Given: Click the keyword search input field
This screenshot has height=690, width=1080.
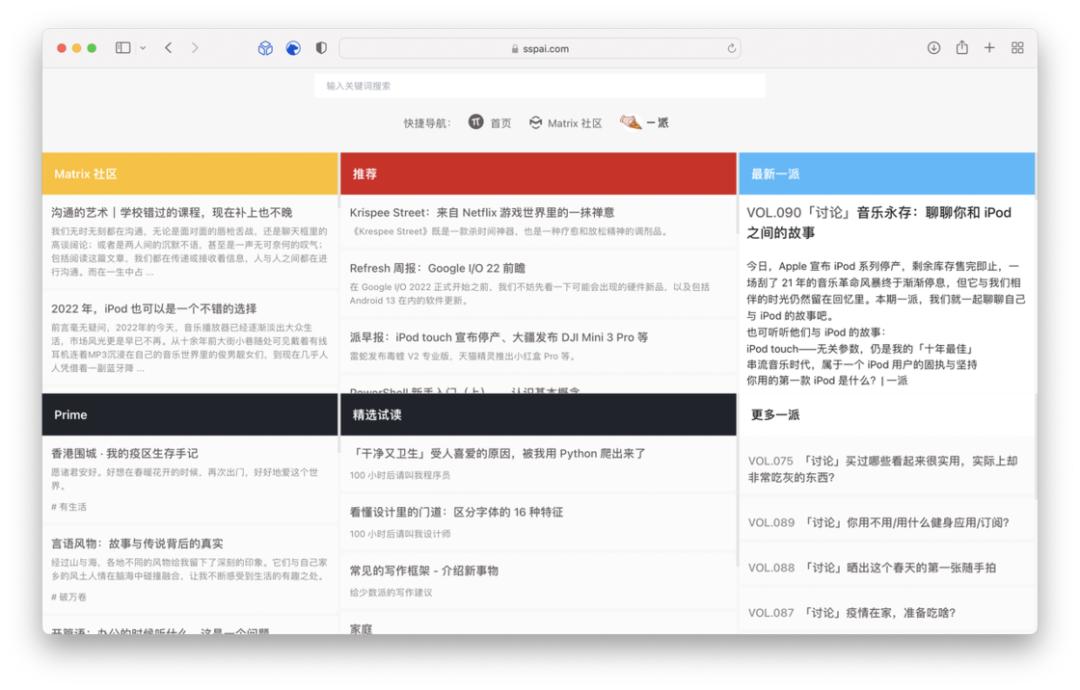Looking at the screenshot, I should (x=539, y=86).
